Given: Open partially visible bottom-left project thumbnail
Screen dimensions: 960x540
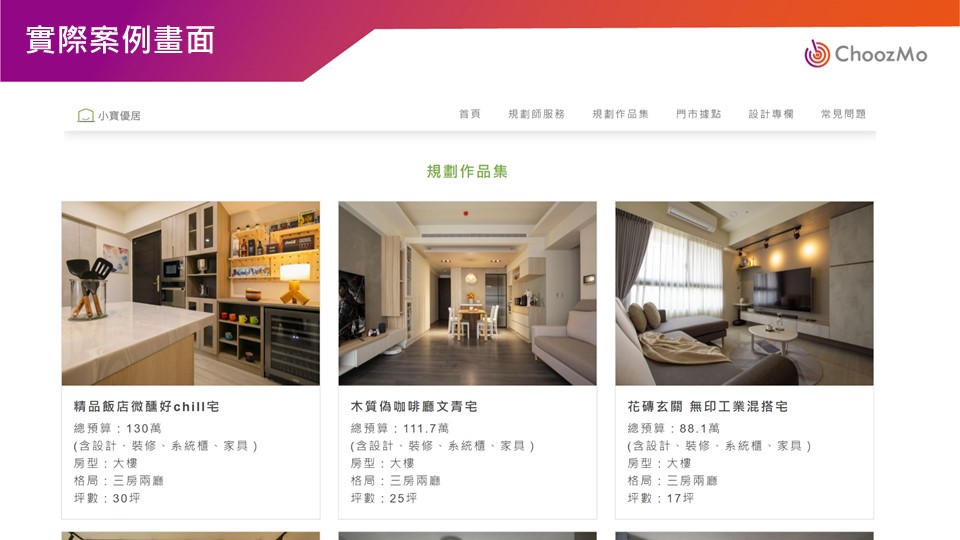Looking at the screenshot, I should click(x=190, y=536).
